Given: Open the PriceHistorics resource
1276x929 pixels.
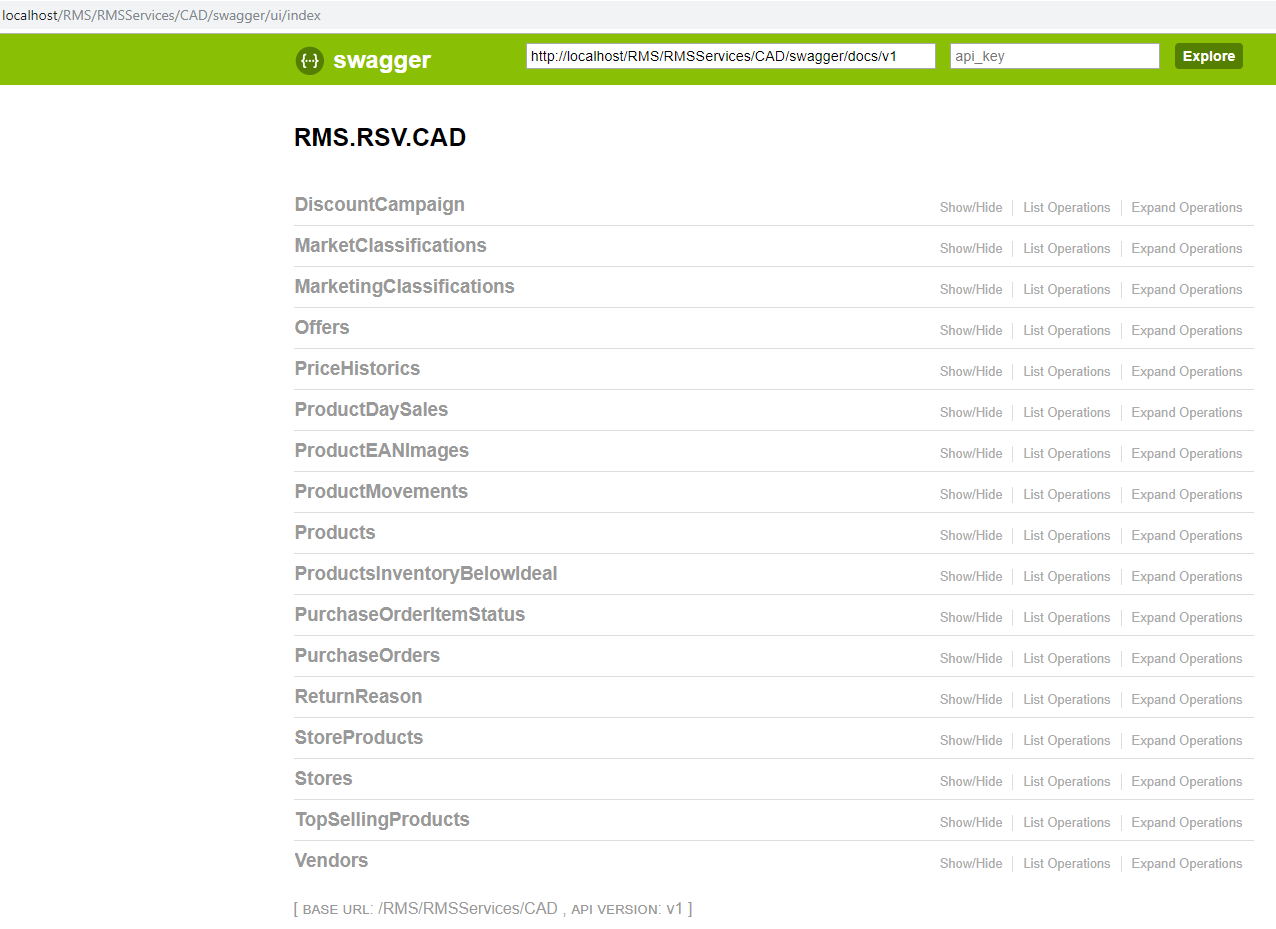Looking at the screenshot, I should point(357,368).
